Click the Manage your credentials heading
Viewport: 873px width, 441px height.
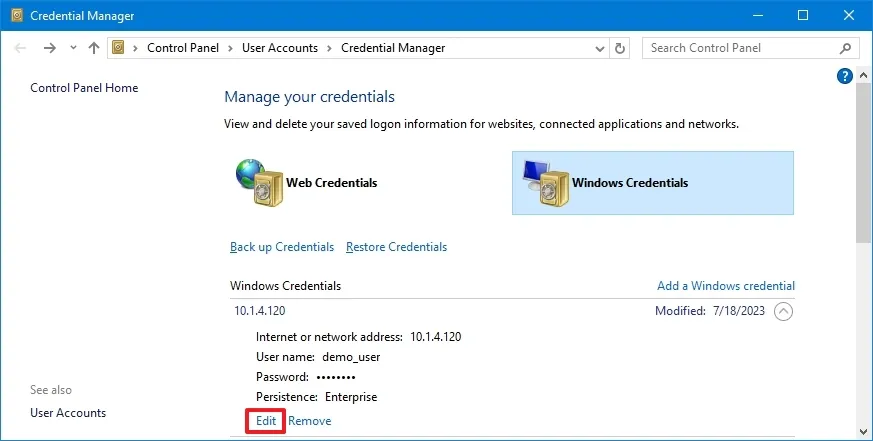pyautogui.click(x=309, y=97)
